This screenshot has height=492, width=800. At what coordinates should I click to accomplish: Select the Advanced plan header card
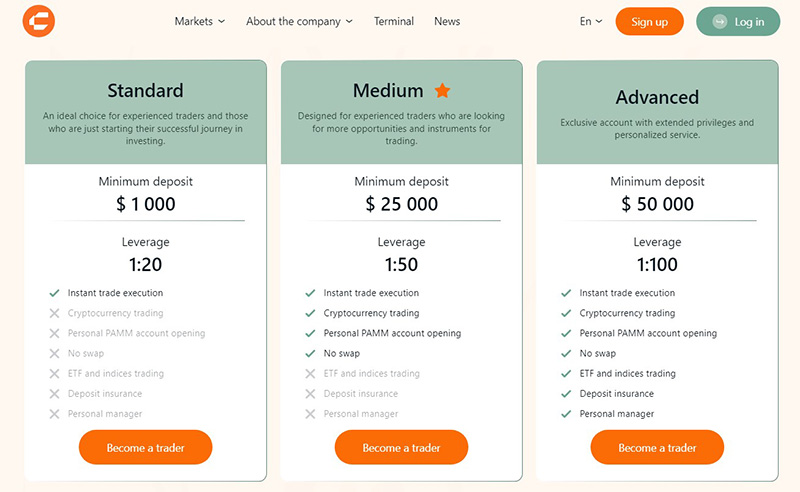coord(657,112)
